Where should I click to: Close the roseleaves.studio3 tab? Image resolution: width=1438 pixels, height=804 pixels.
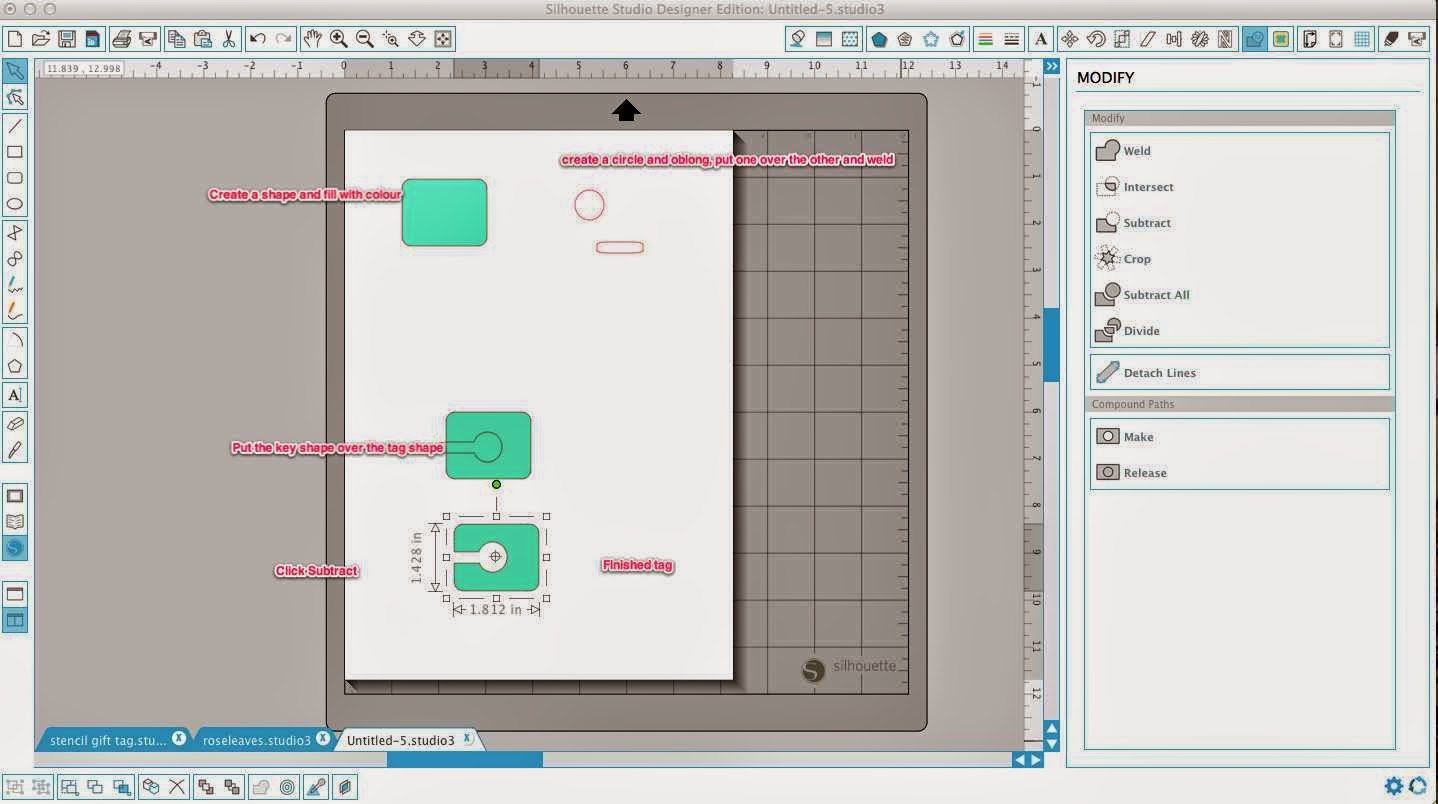click(323, 739)
